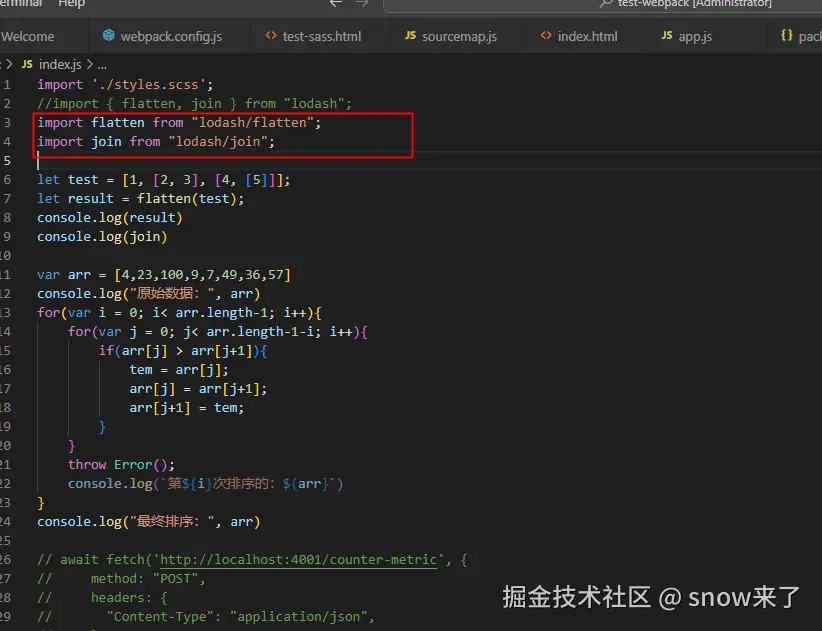
Task: Click the test-sass.html file icon
Action: (271, 35)
